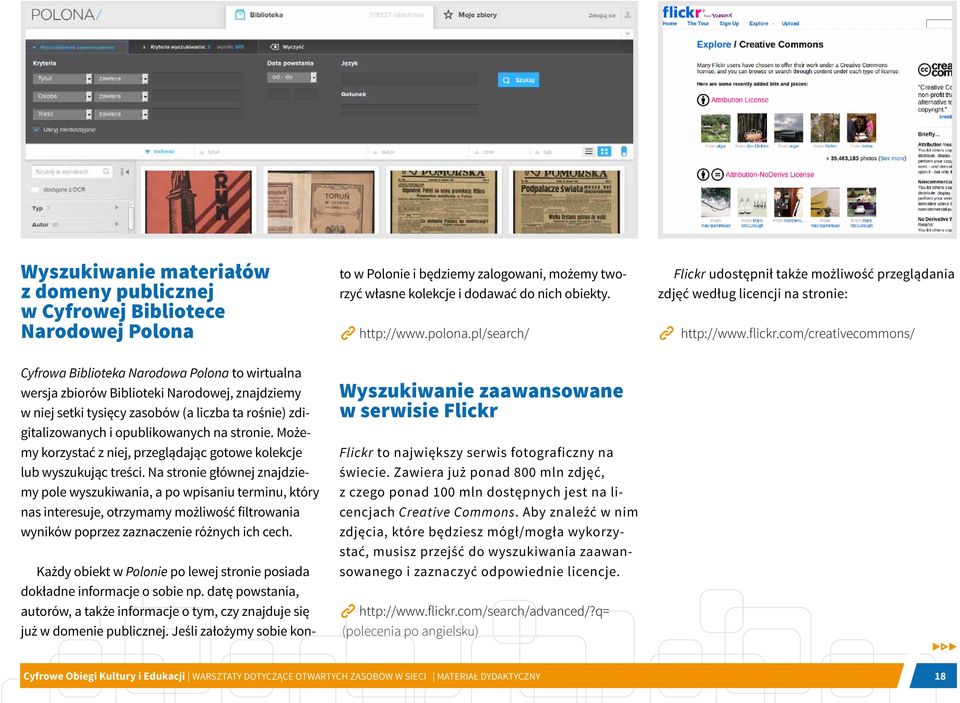This screenshot has height=703, width=960.
Task: Collapse the Polona filter sidebar icon
Action: [x=124, y=172]
